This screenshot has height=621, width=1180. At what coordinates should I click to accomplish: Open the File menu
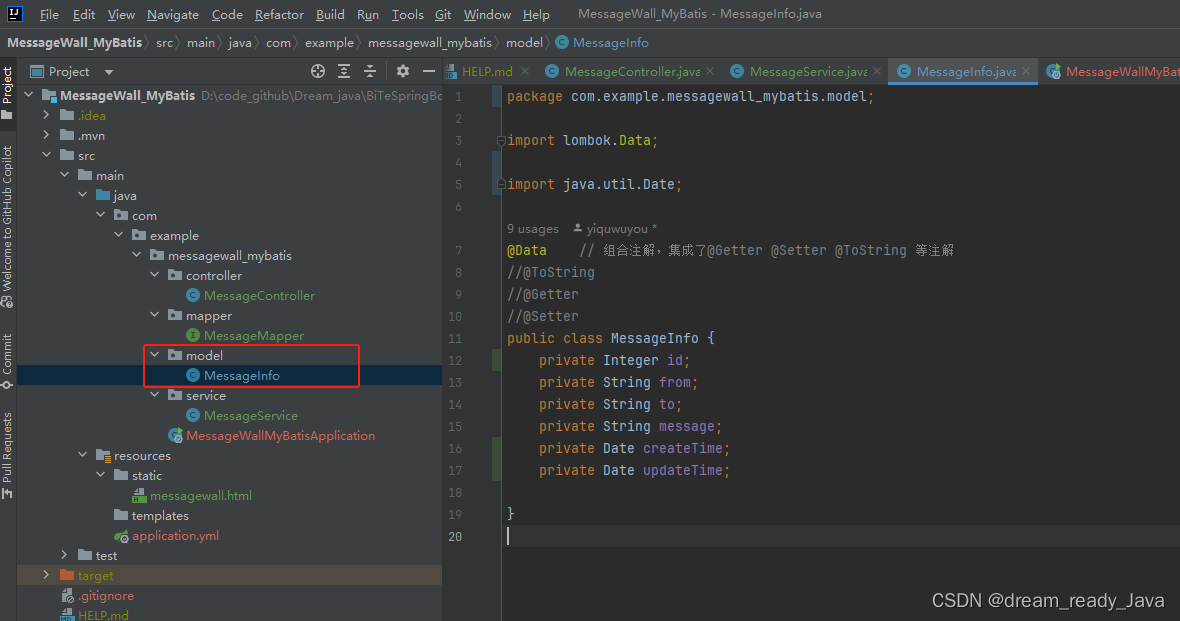[x=49, y=14]
